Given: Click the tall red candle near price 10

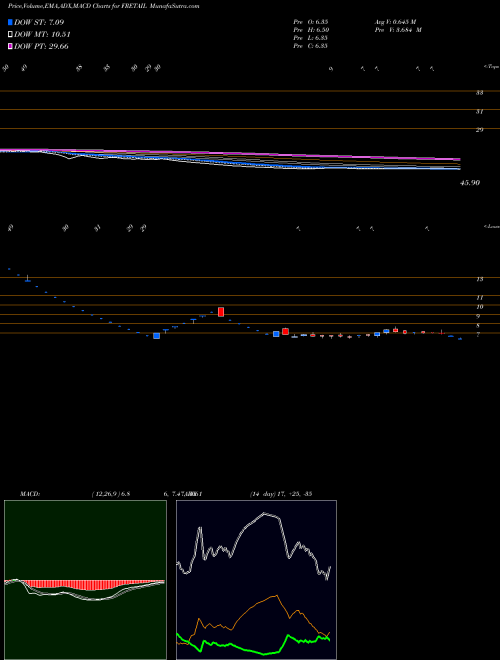Looking at the screenshot, I should click(x=221, y=312).
